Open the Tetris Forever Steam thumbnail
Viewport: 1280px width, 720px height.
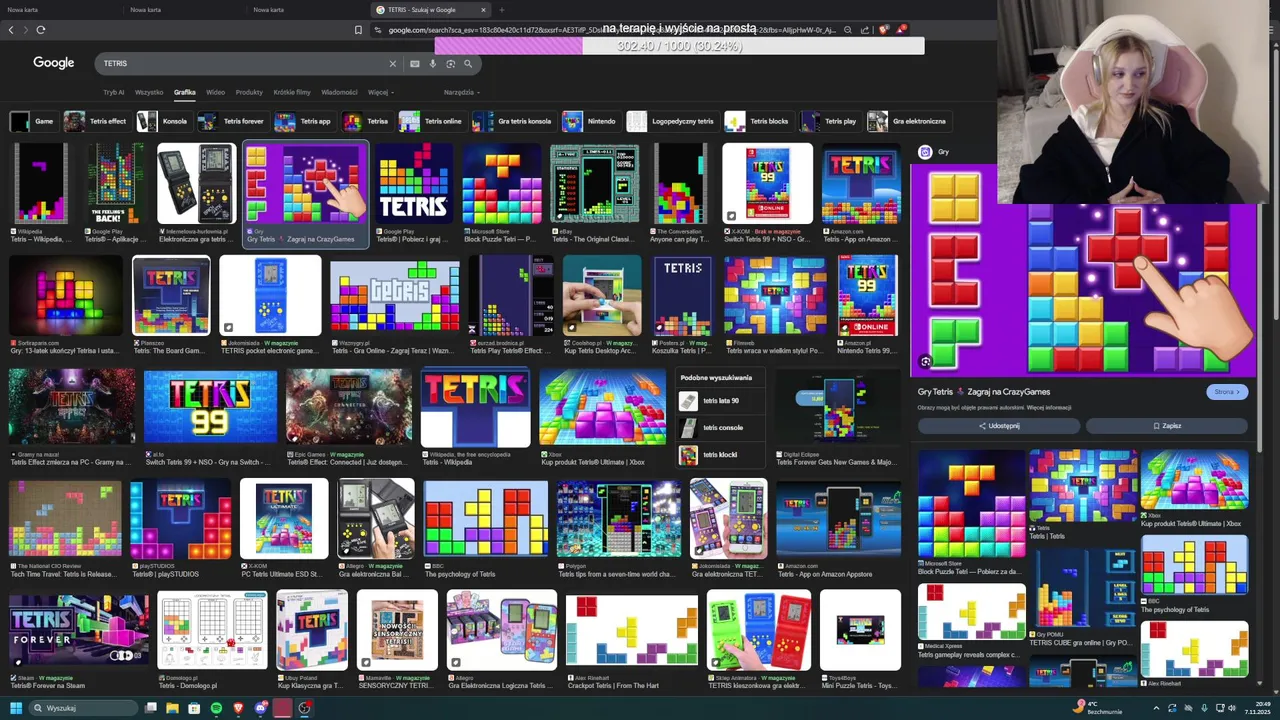click(79, 630)
